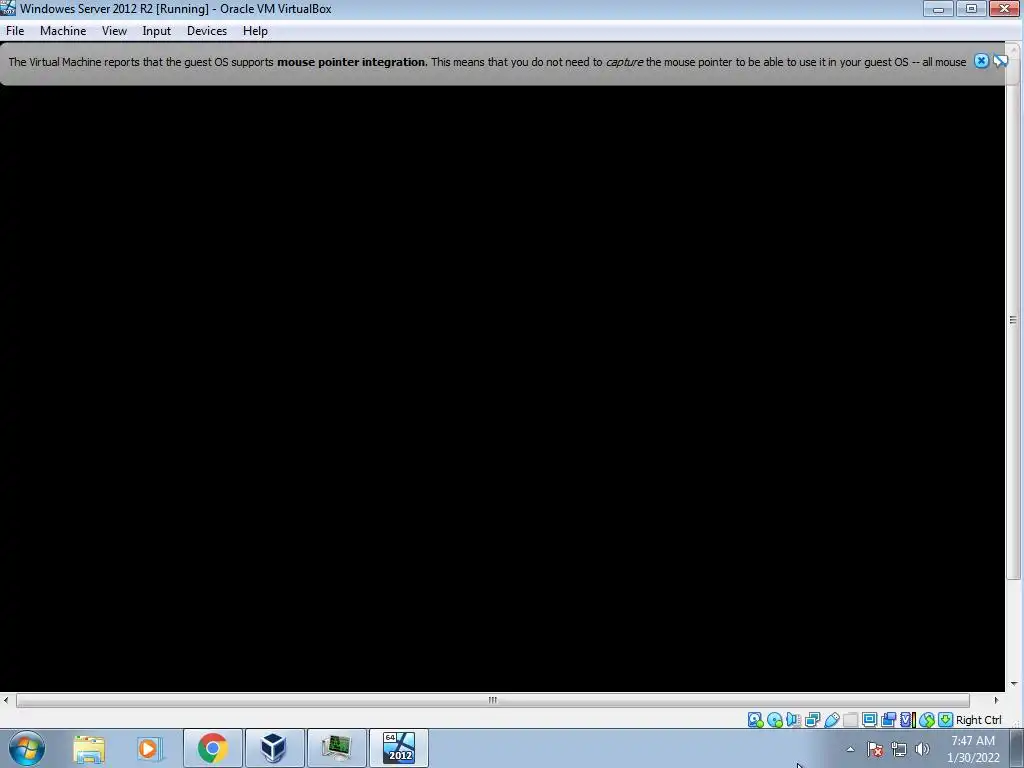Open the Help menu
The image size is (1024, 768).
click(x=255, y=31)
